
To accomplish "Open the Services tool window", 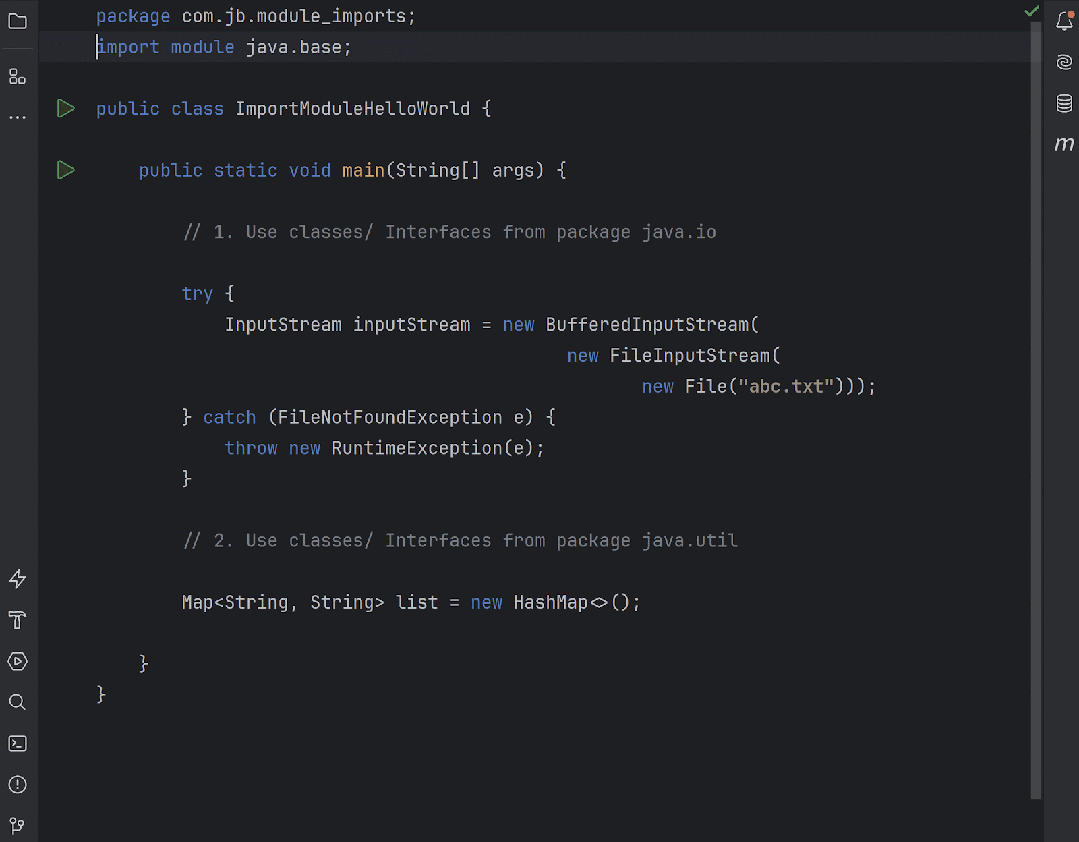I will [x=17, y=661].
